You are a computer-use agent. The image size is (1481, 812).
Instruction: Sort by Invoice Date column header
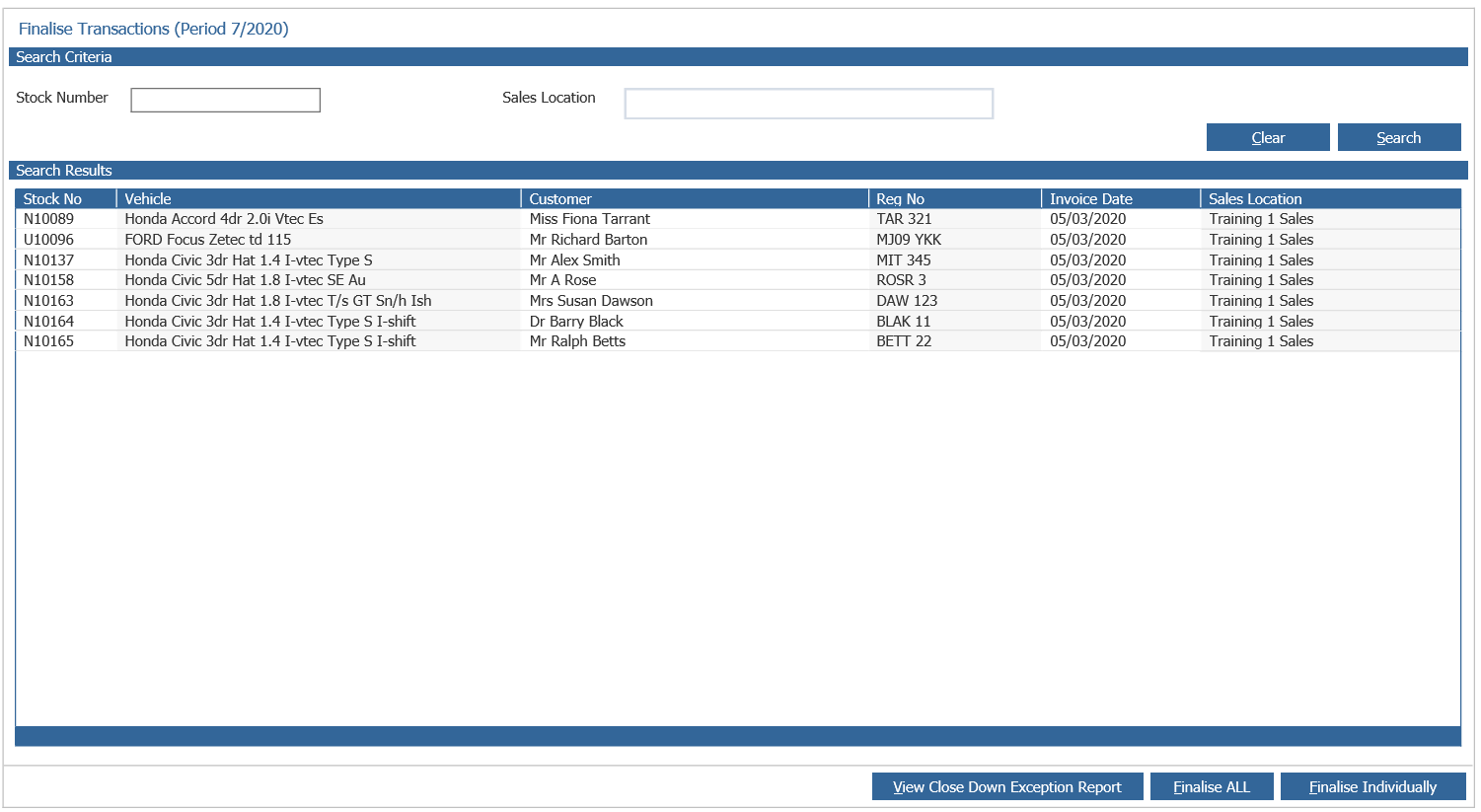click(x=1121, y=198)
